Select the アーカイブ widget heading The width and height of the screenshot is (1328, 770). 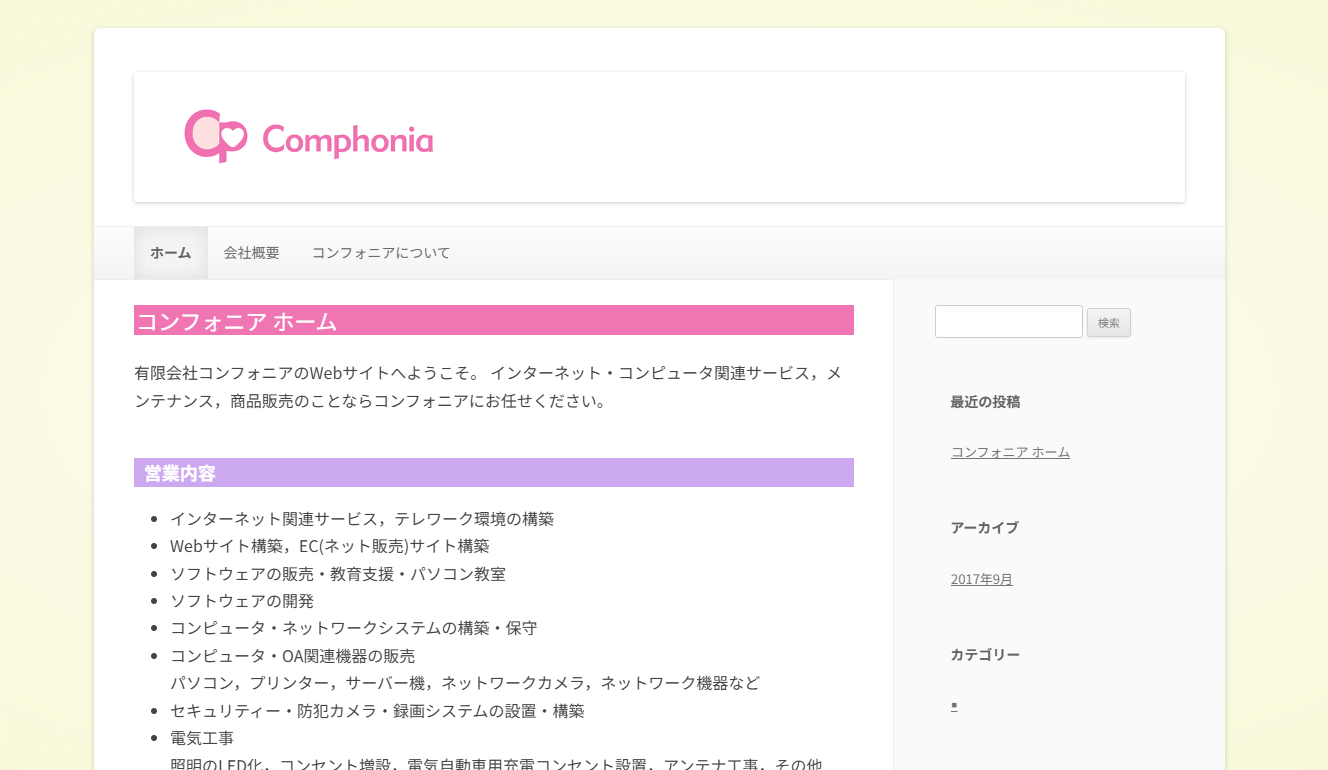coord(985,528)
